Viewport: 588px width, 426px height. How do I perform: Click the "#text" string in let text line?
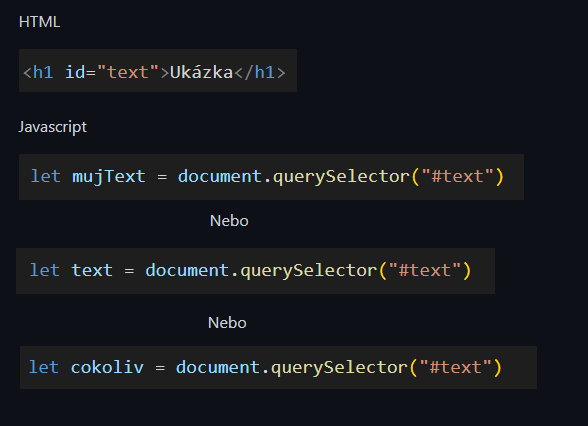tap(424, 270)
